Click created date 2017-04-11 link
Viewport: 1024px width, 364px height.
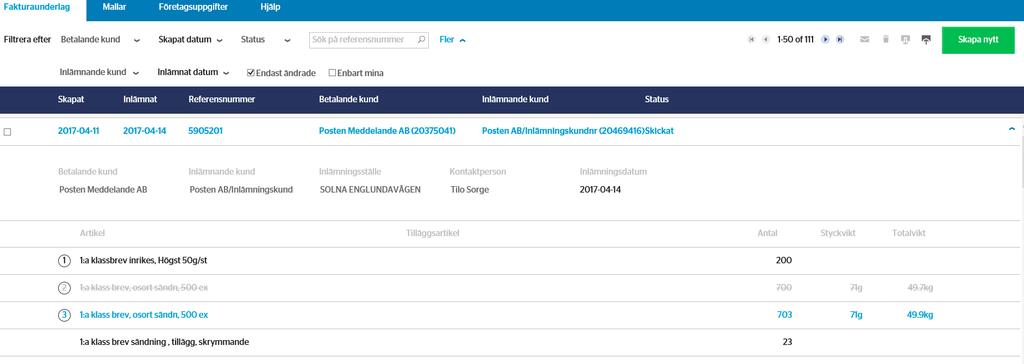pyautogui.click(x=78, y=131)
